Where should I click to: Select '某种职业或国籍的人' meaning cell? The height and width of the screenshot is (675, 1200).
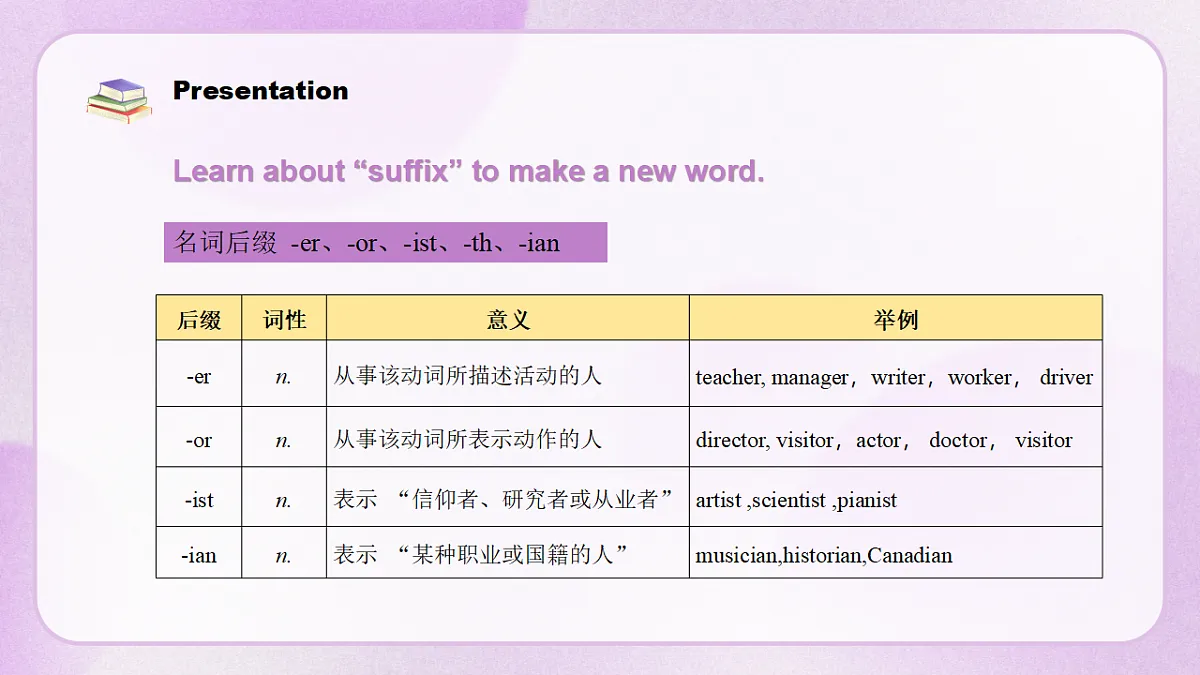pyautogui.click(x=508, y=552)
